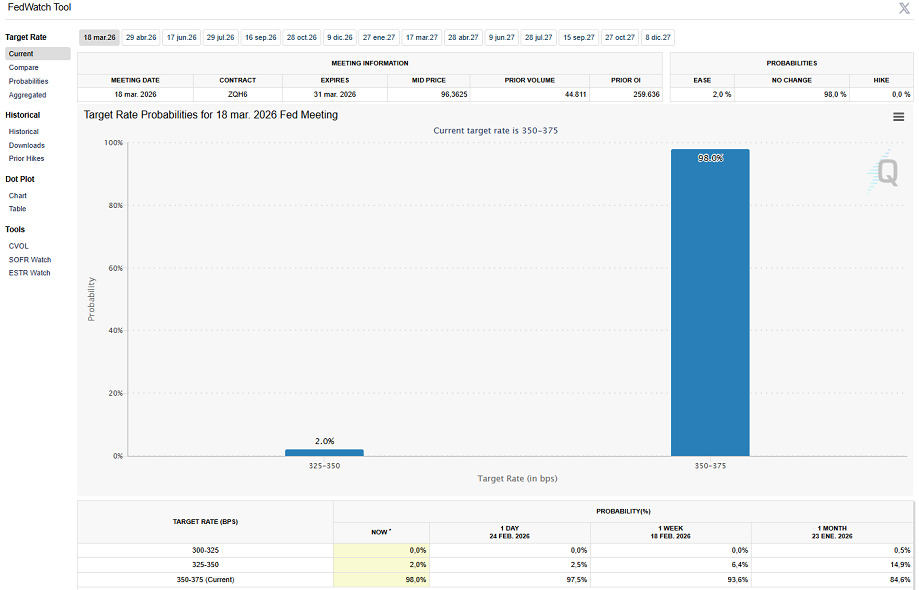Open ESTR Watch tool

[29, 272]
